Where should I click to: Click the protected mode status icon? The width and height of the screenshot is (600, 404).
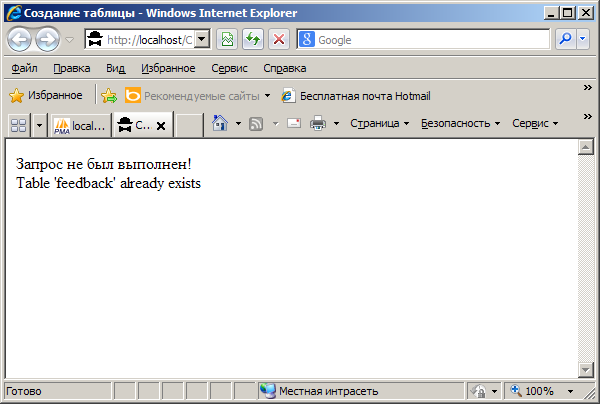(478, 391)
